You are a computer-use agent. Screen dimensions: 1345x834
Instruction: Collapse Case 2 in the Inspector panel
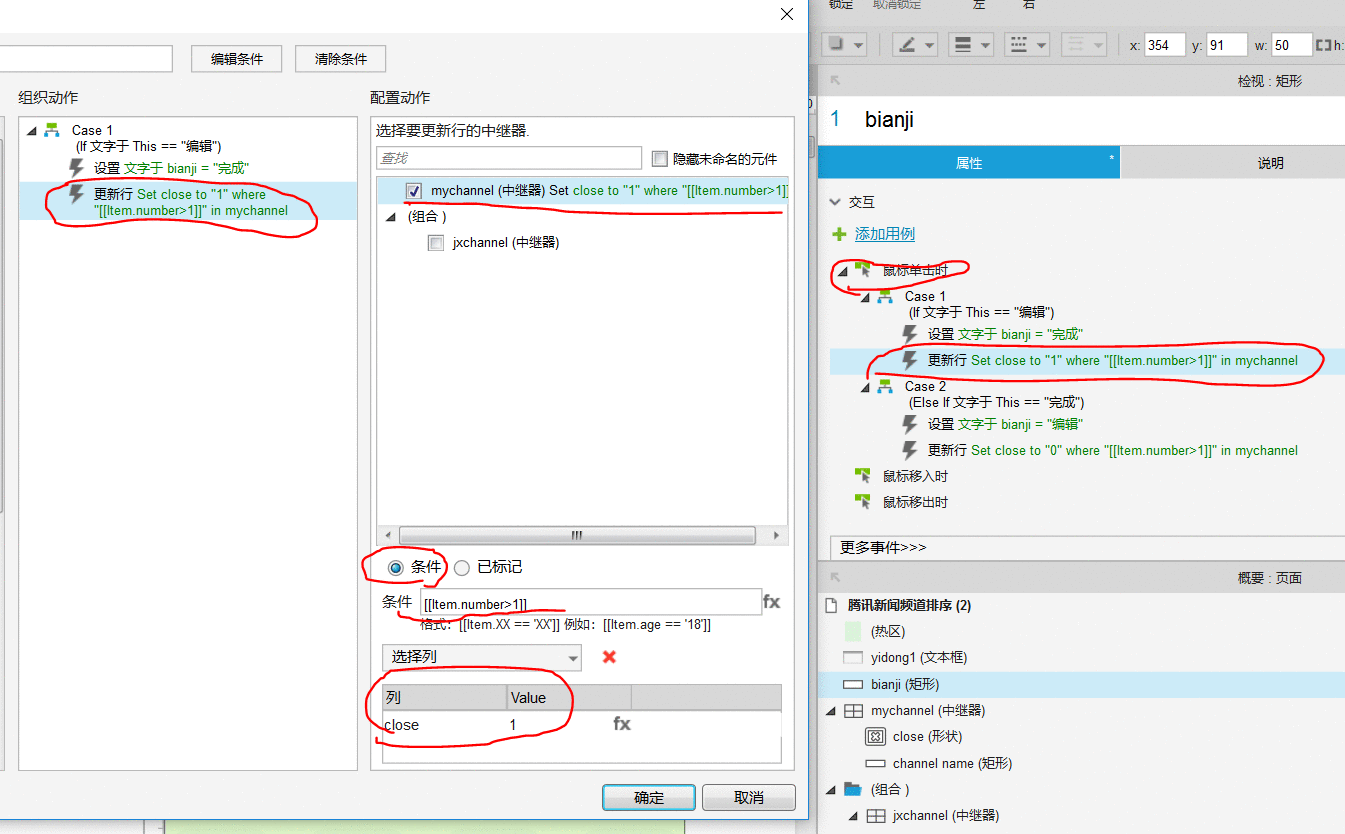pos(866,387)
